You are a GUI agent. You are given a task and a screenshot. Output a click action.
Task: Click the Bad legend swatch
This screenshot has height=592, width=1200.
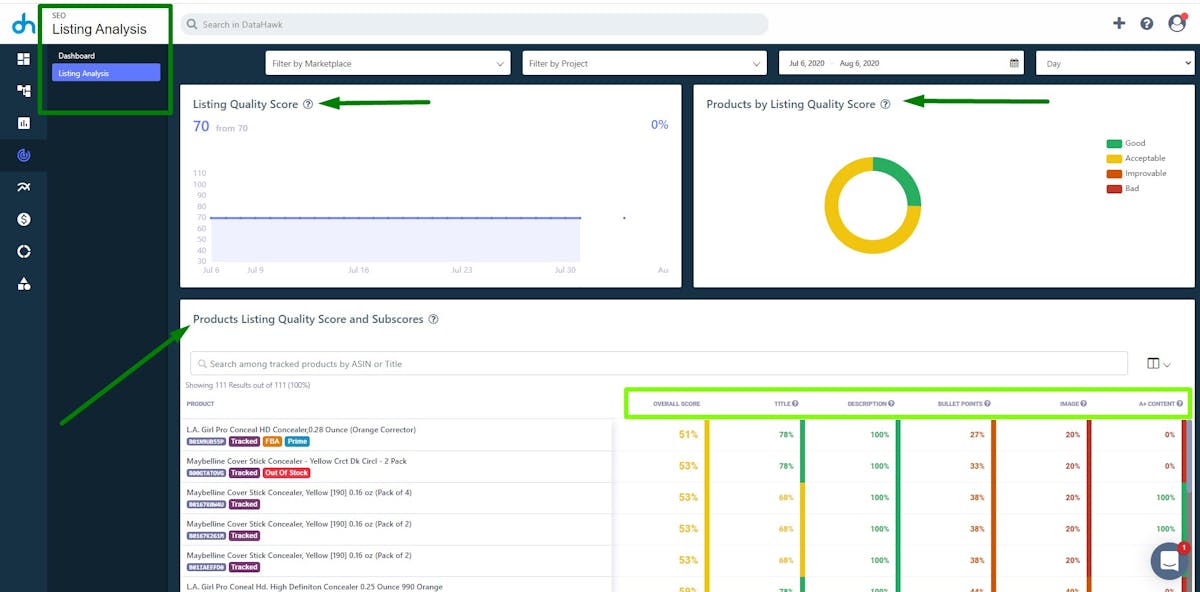1113,188
